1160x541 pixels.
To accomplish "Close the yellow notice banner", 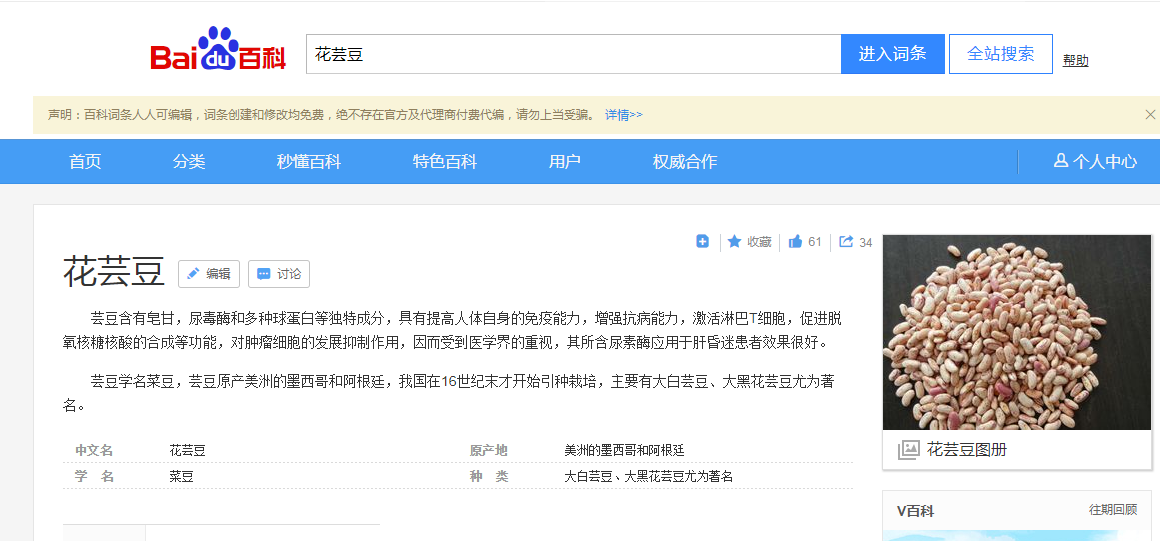I will (x=1150, y=115).
